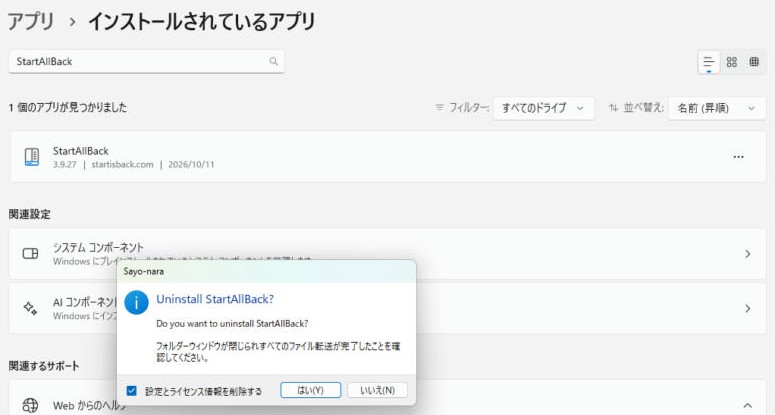775x415 pixels.
Task: Switch to table view layout
Action: pyautogui.click(x=754, y=62)
